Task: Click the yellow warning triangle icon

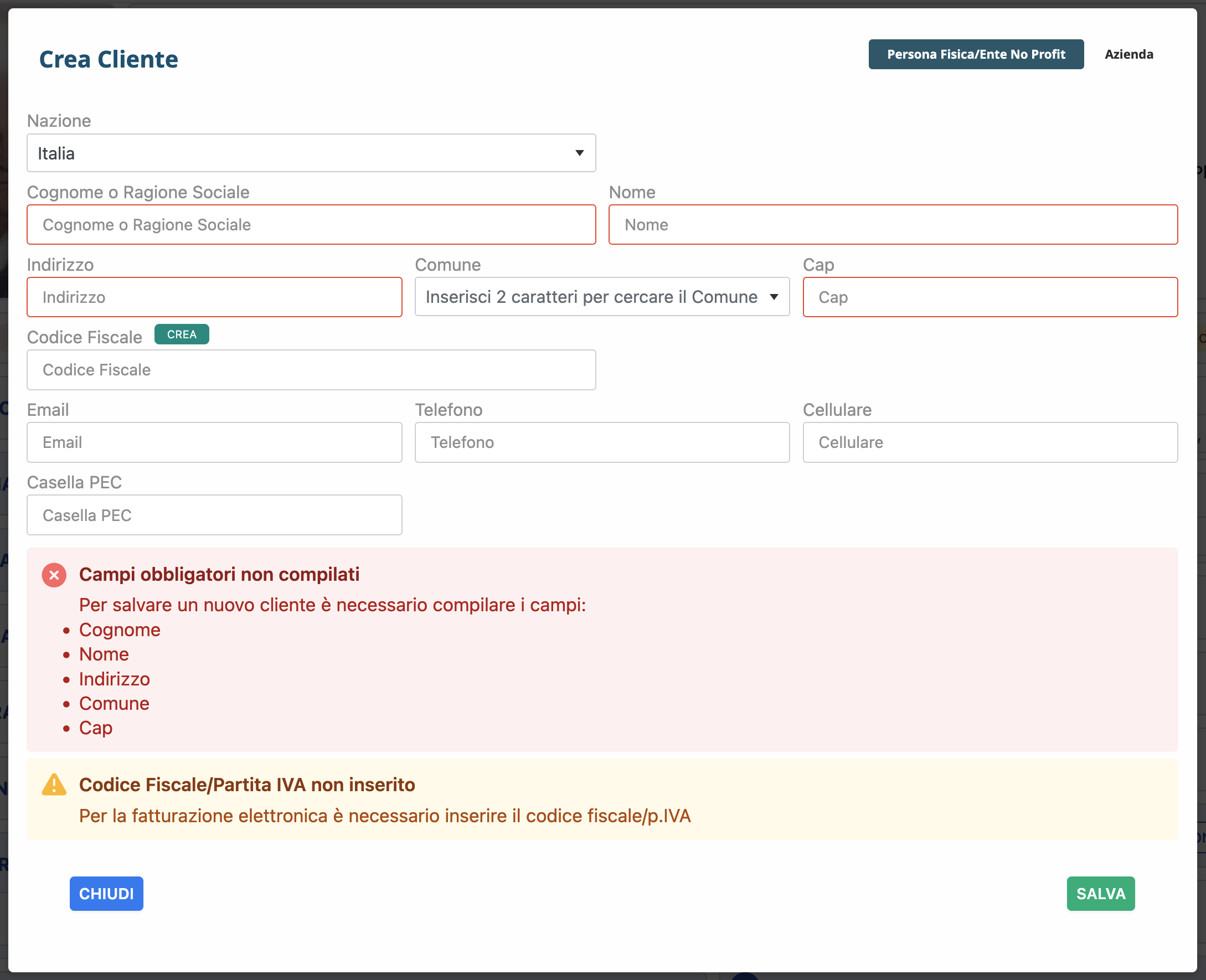Action: tap(54, 785)
